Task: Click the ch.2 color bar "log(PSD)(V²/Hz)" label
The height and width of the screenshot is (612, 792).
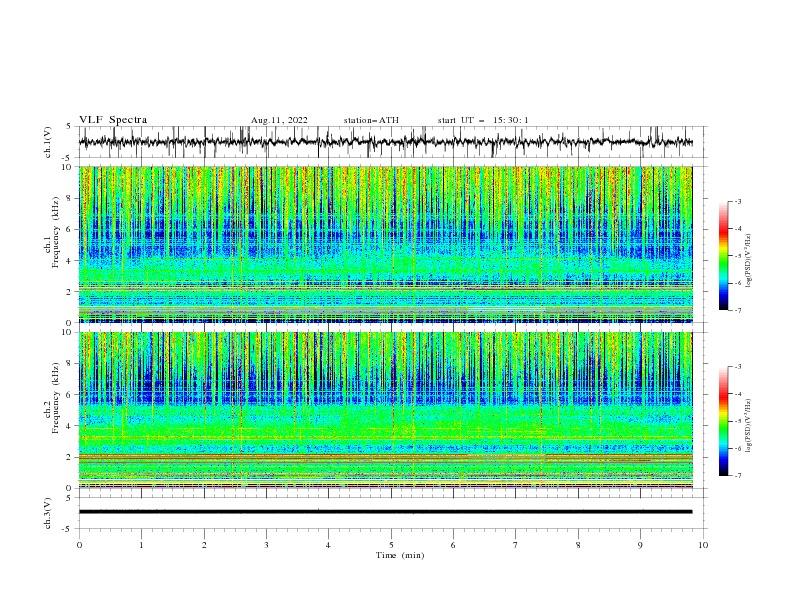Action: (749, 425)
